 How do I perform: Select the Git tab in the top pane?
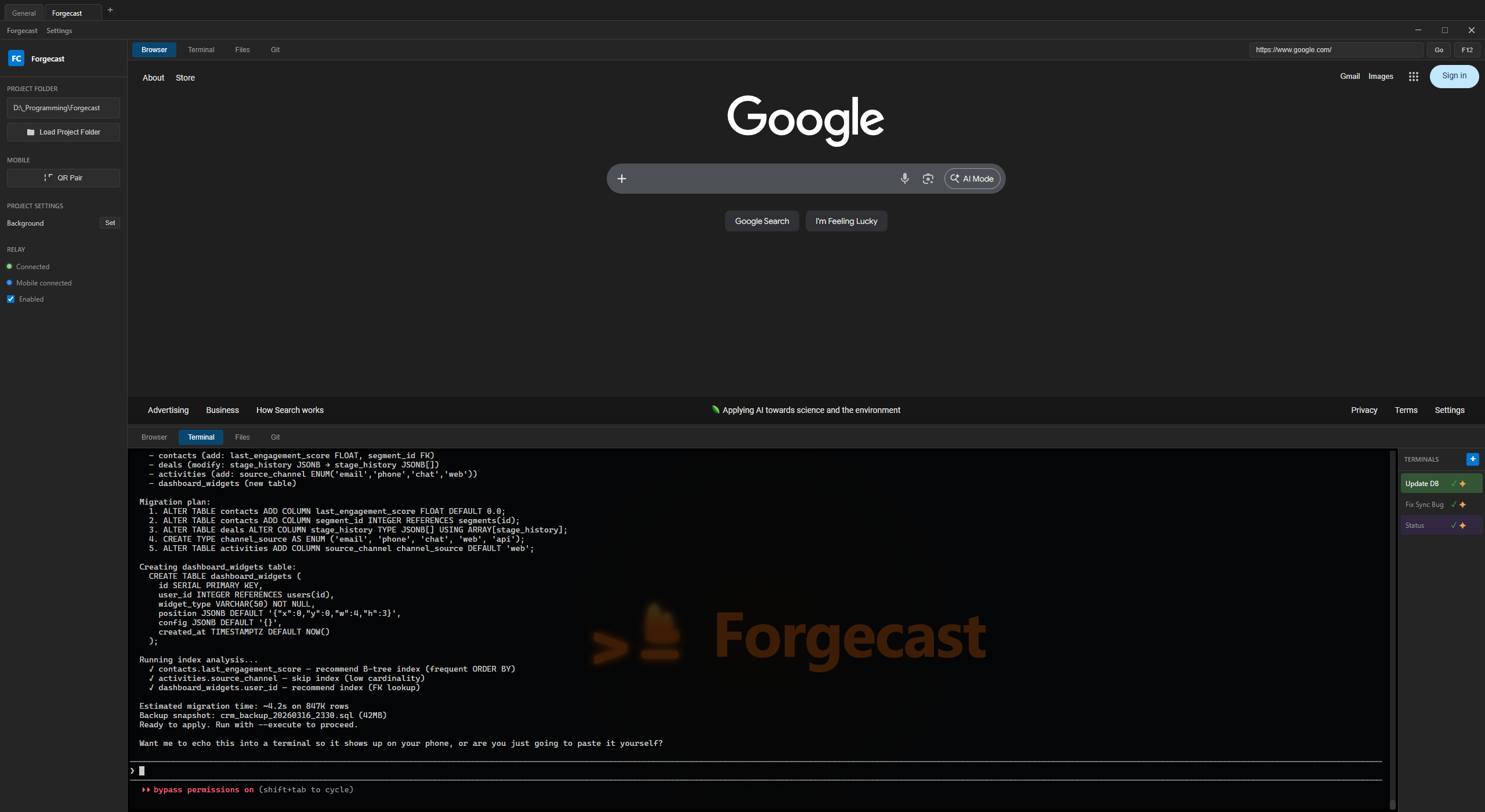[276, 49]
